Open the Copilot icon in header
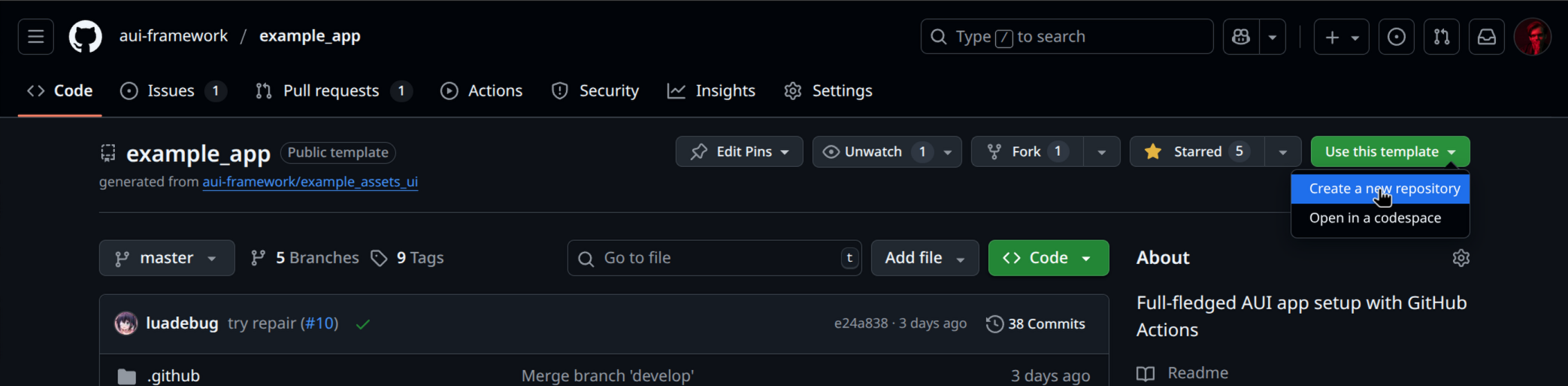This screenshot has width=1568, height=386. tap(1241, 37)
